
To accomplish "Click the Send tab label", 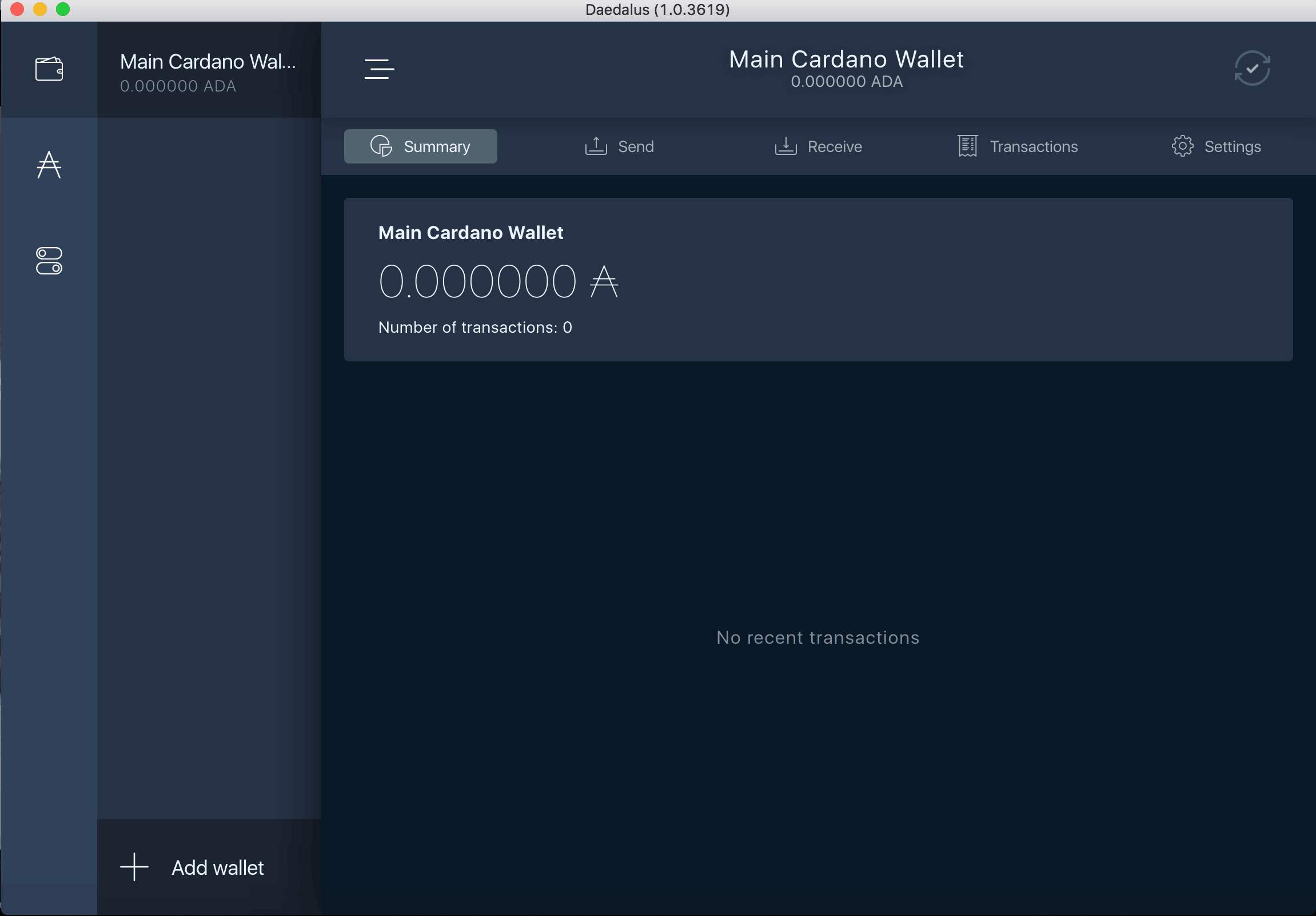I will click(x=635, y=146).
